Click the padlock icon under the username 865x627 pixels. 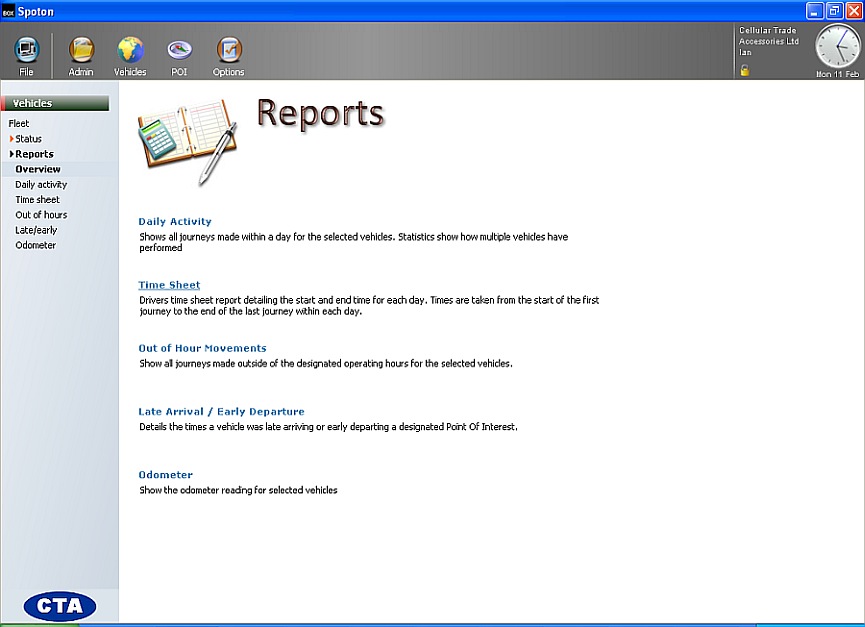[x=744, y=70]
